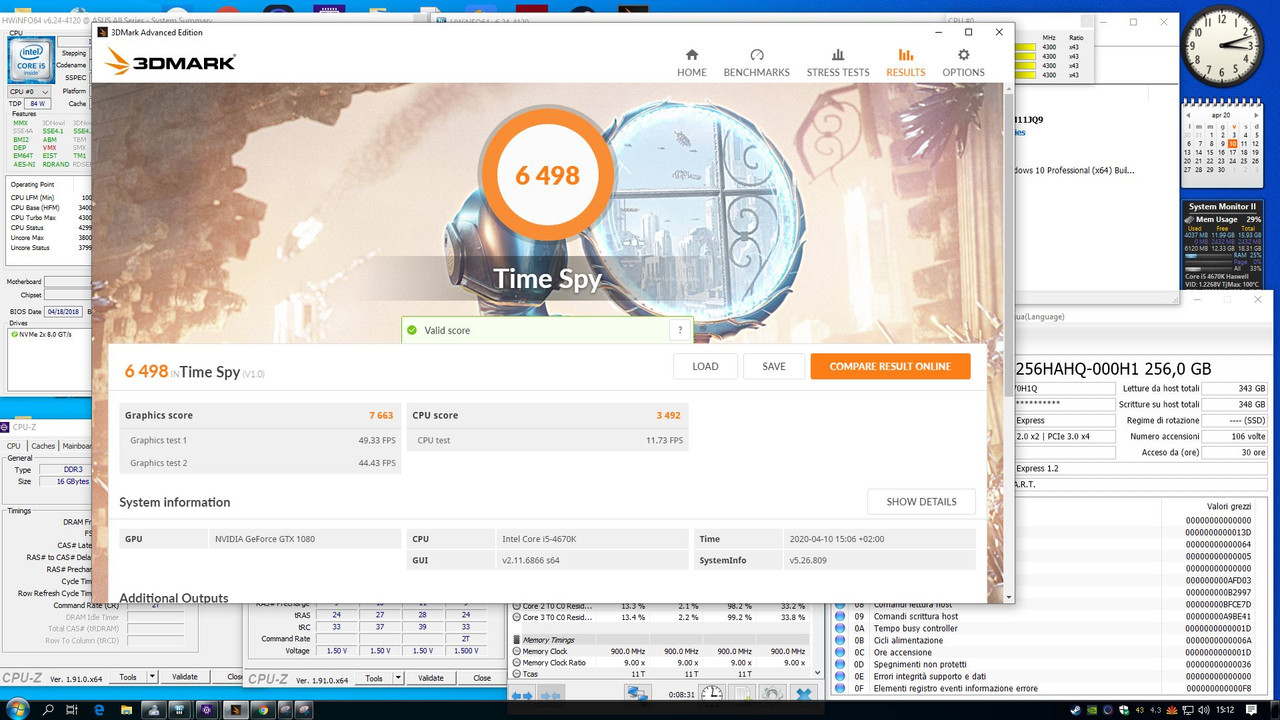Open 3DMark Options gear
Image resolution: width=1280 pixels, height=720 pixels.
[963, 63]
